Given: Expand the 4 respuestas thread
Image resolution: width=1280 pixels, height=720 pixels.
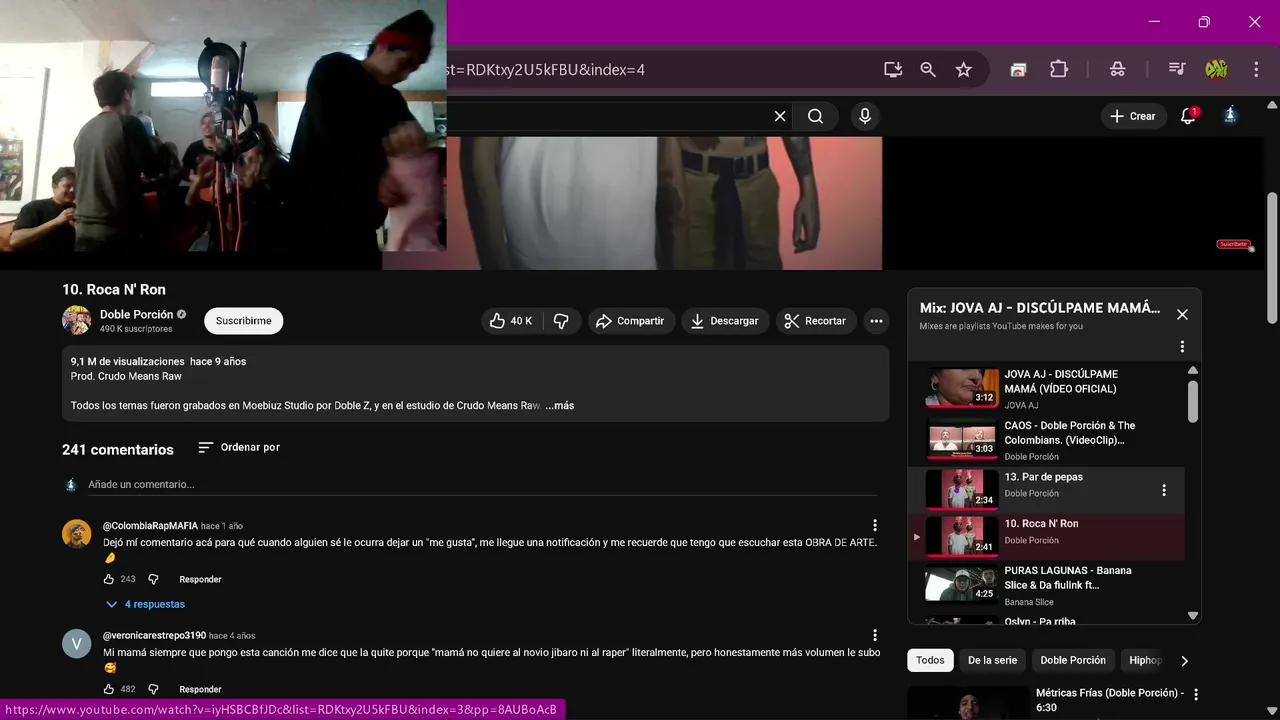Looking at the screenshot, I should tap(145, 604).
